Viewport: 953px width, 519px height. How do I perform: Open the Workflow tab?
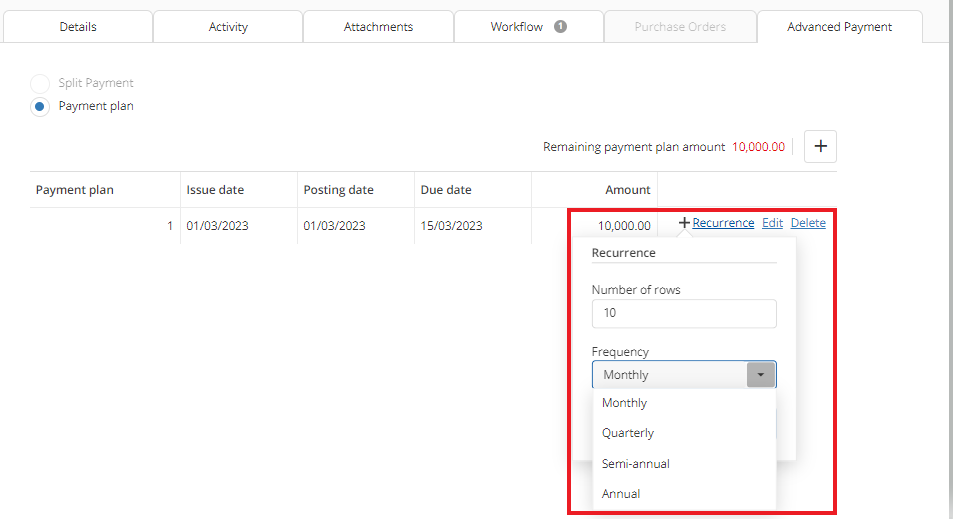(516, 27)
